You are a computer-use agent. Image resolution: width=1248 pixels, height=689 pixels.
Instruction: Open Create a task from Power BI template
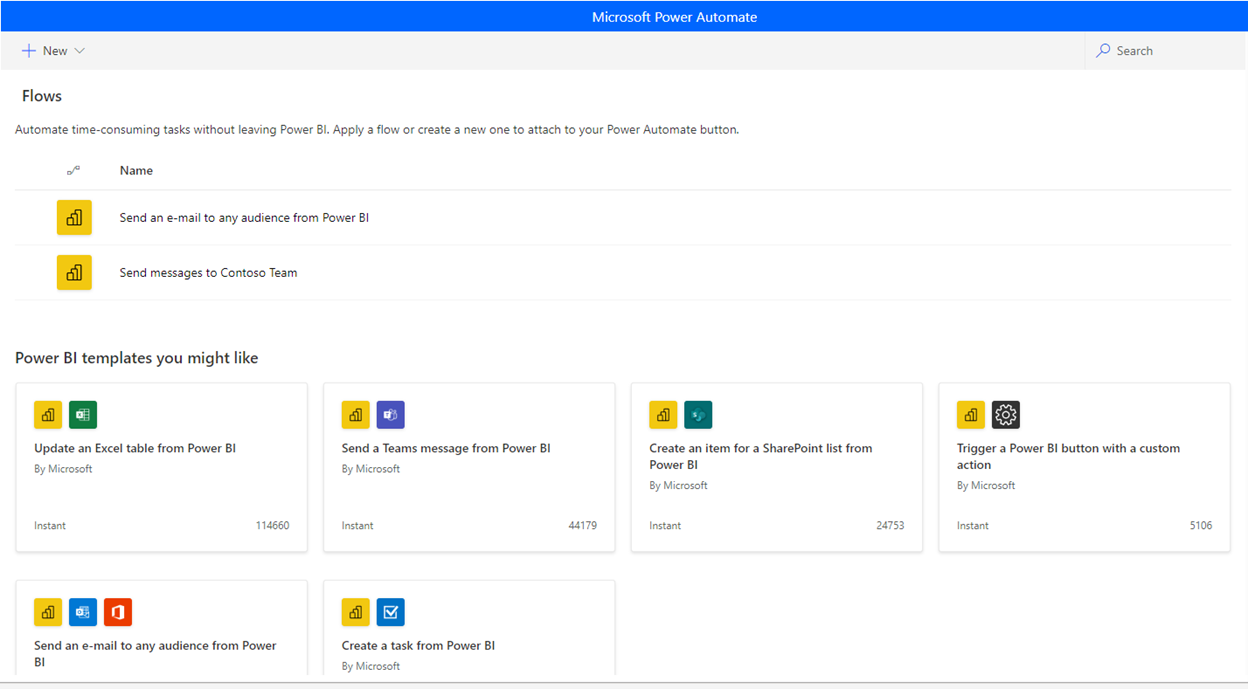point(418,645)
